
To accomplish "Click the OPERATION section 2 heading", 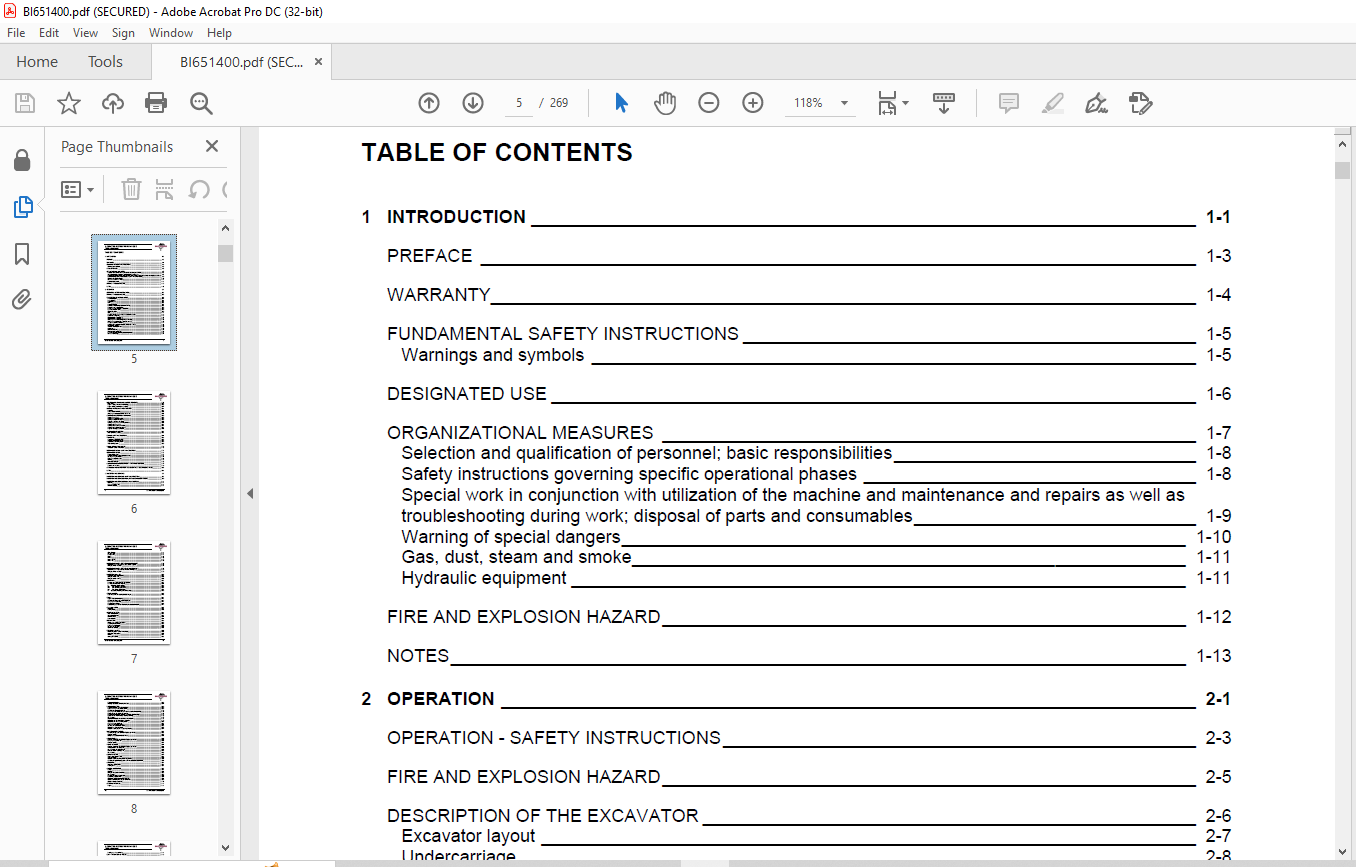I will pyautogui.click(x=796, y=699).
